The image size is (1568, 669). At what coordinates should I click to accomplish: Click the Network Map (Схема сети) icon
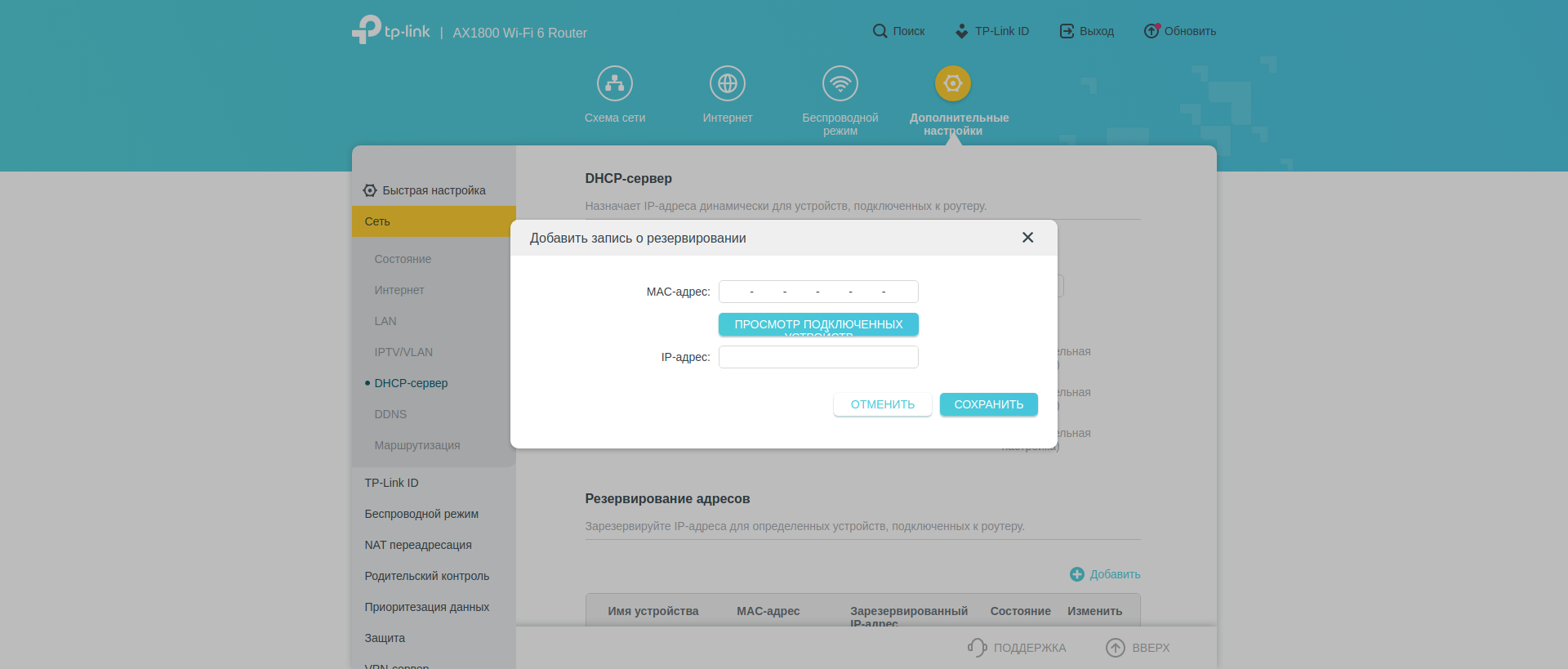614,83
